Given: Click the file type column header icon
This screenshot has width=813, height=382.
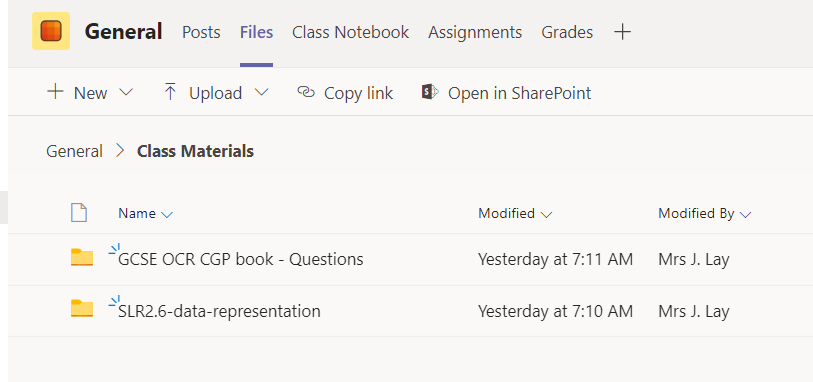Looking at the screenshot, I should click(x=79, y=213).
